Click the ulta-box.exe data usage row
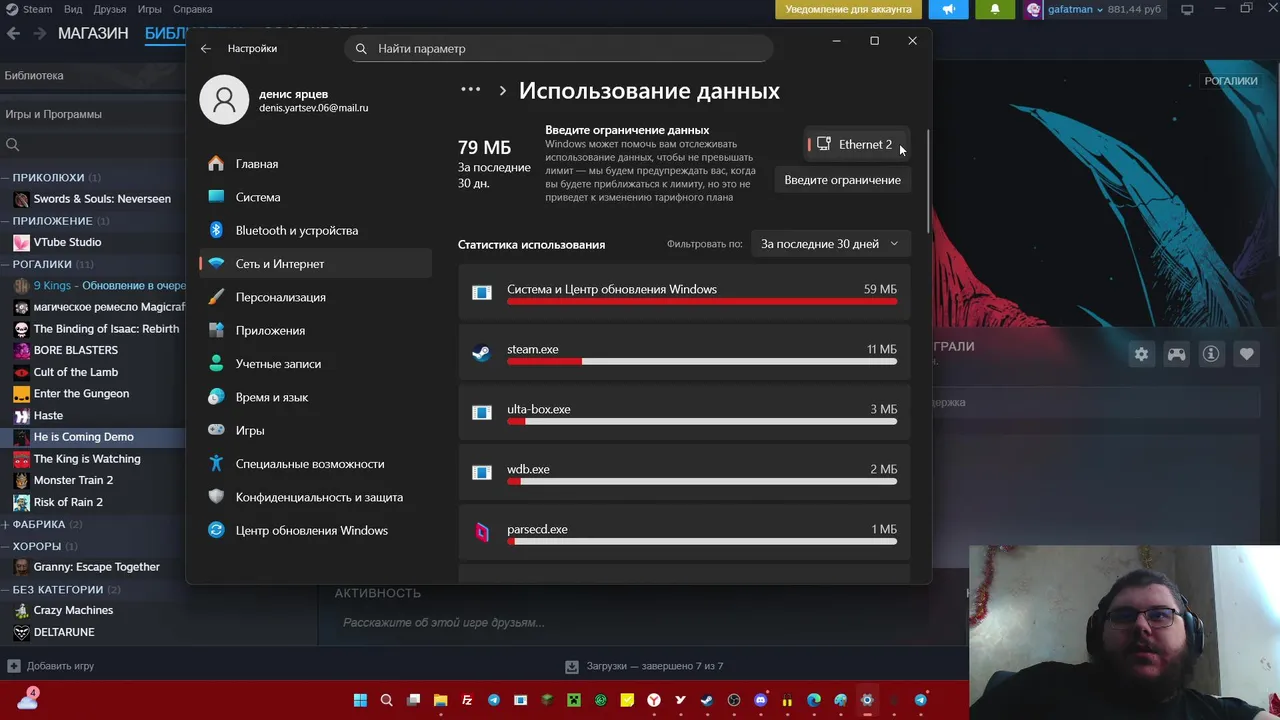1280x720 pixels. click(x=684, y=413)
